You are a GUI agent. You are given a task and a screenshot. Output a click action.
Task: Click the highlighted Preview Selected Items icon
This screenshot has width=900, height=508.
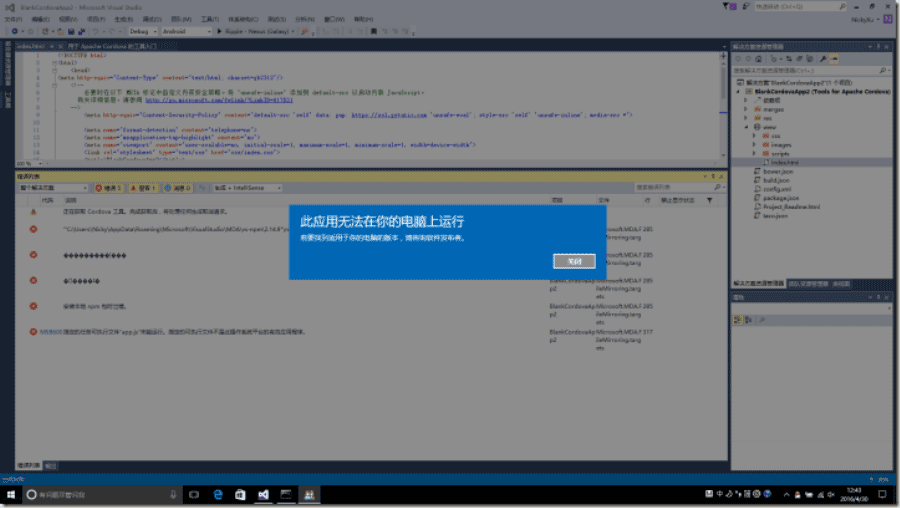(834, 59)
